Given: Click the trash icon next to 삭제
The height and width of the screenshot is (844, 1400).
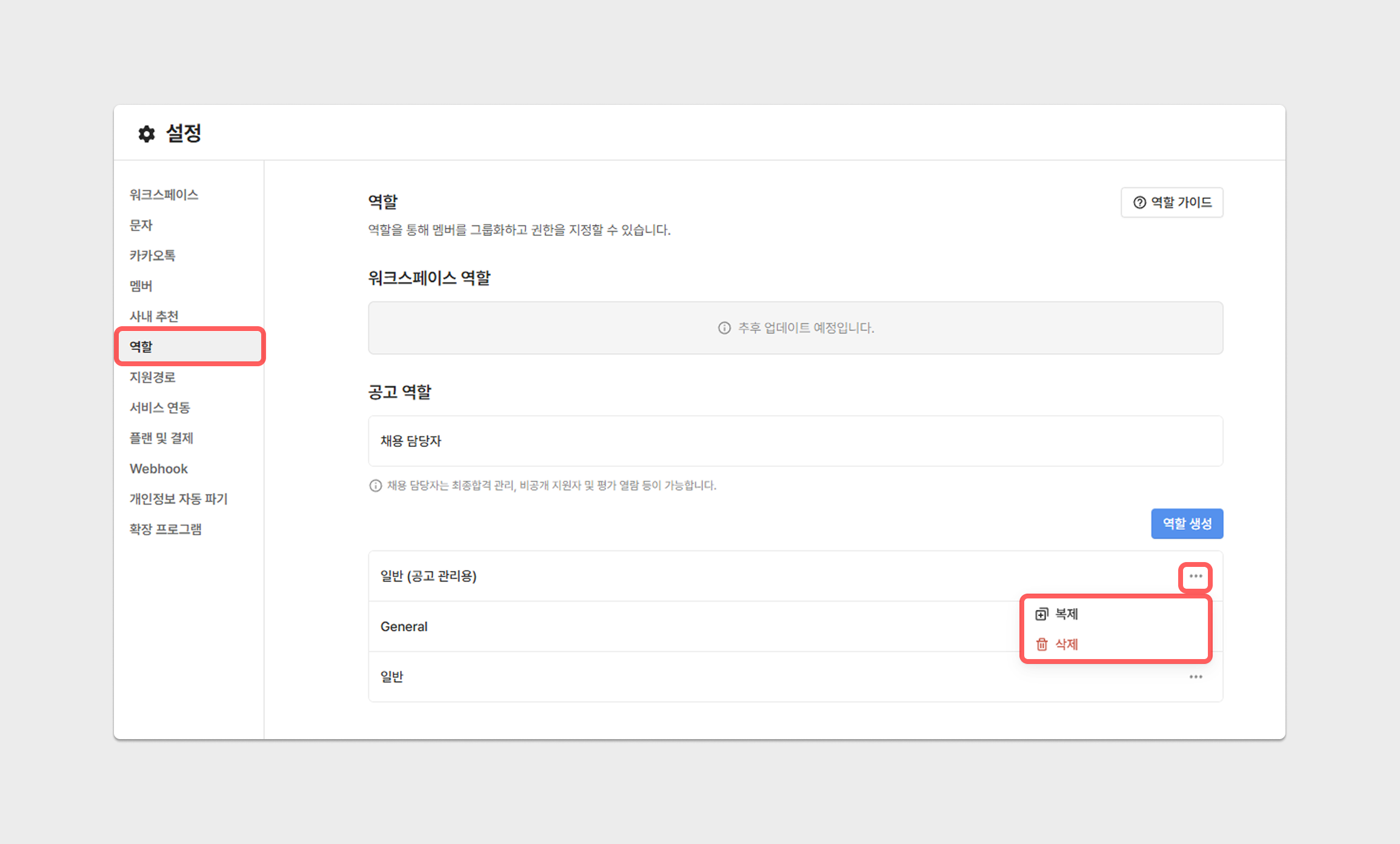Looking at the screenshot, I should 1041,644.
